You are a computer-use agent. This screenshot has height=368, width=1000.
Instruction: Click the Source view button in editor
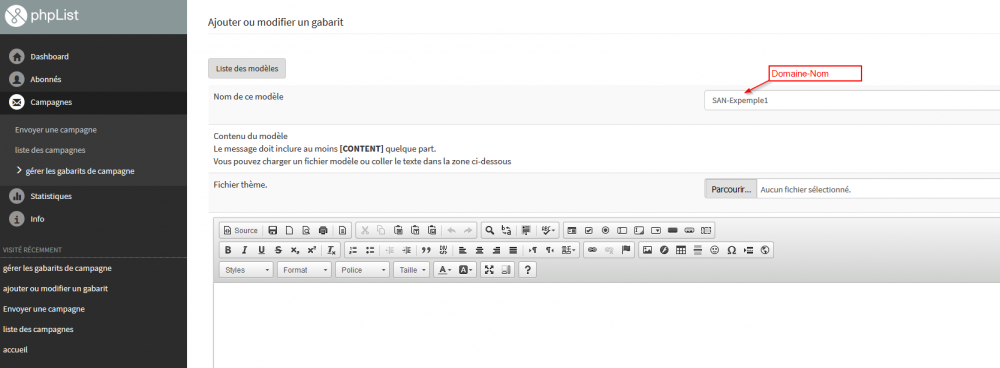[240, 230]
